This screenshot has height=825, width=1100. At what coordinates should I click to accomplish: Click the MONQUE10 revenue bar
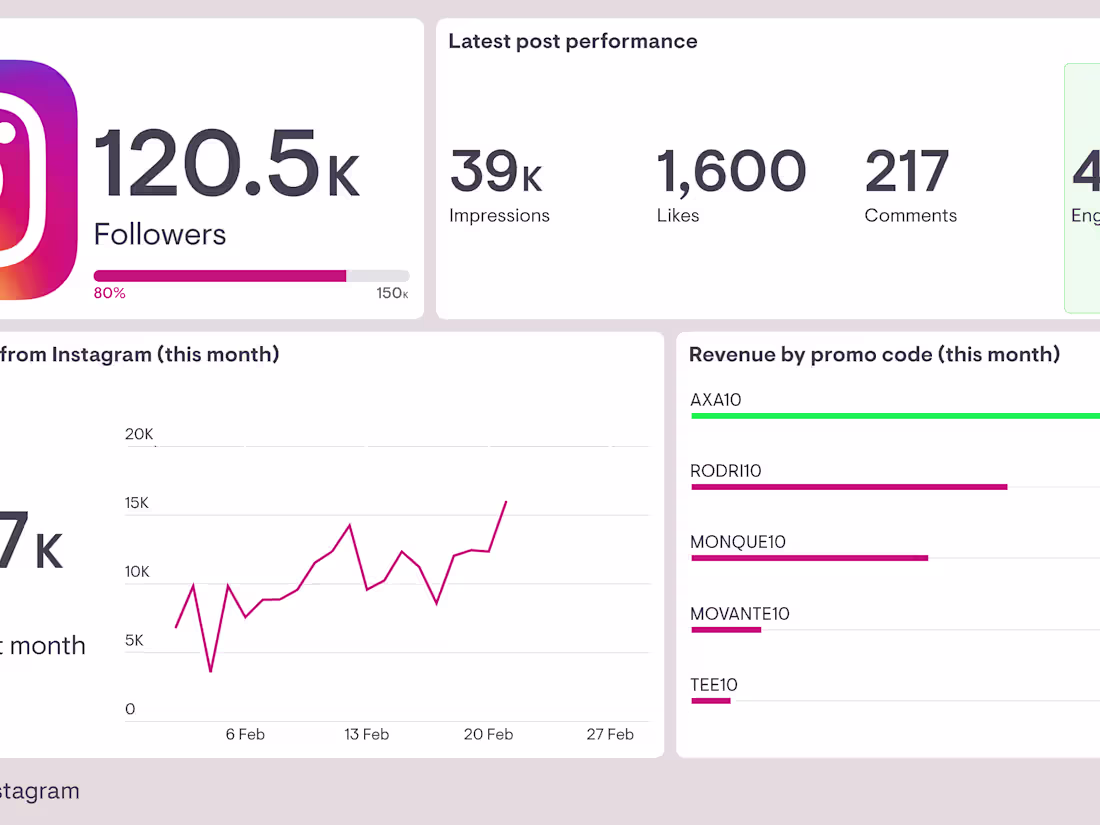click(x=810, y=558)
